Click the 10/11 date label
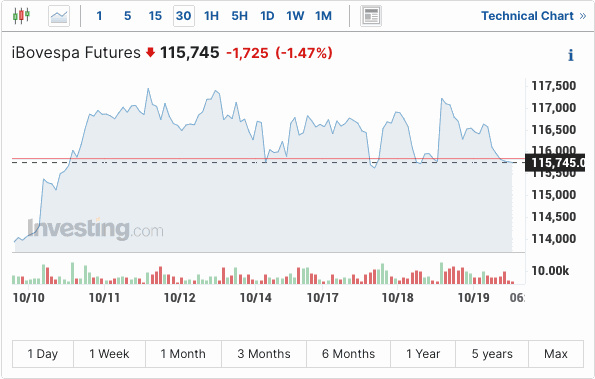 coord(104,298)
